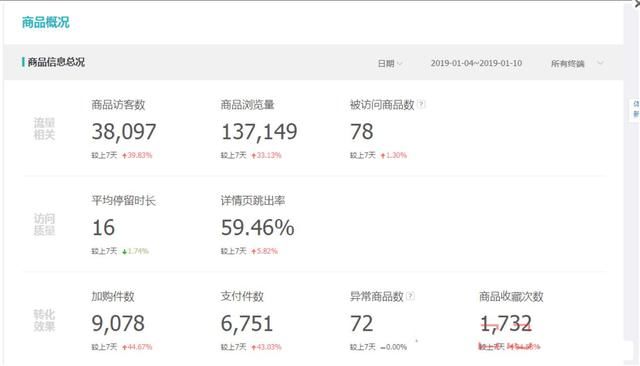The width and height of the screenshot is (640, 366).
Task: Select 商品信息总况 section header
Action: coord(56,62)
